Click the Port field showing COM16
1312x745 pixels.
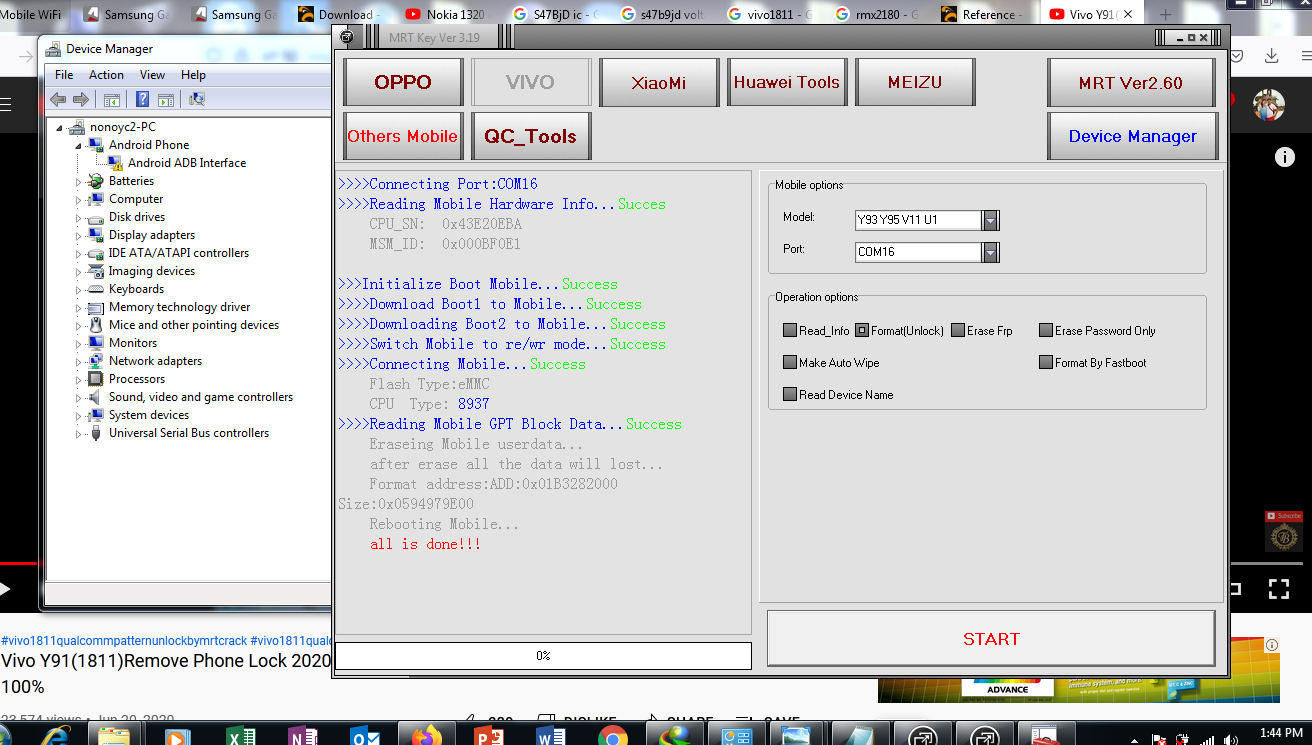(x=919, y=252)
